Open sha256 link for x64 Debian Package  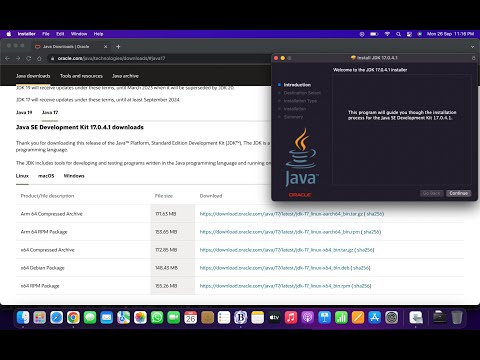(361, 268)
